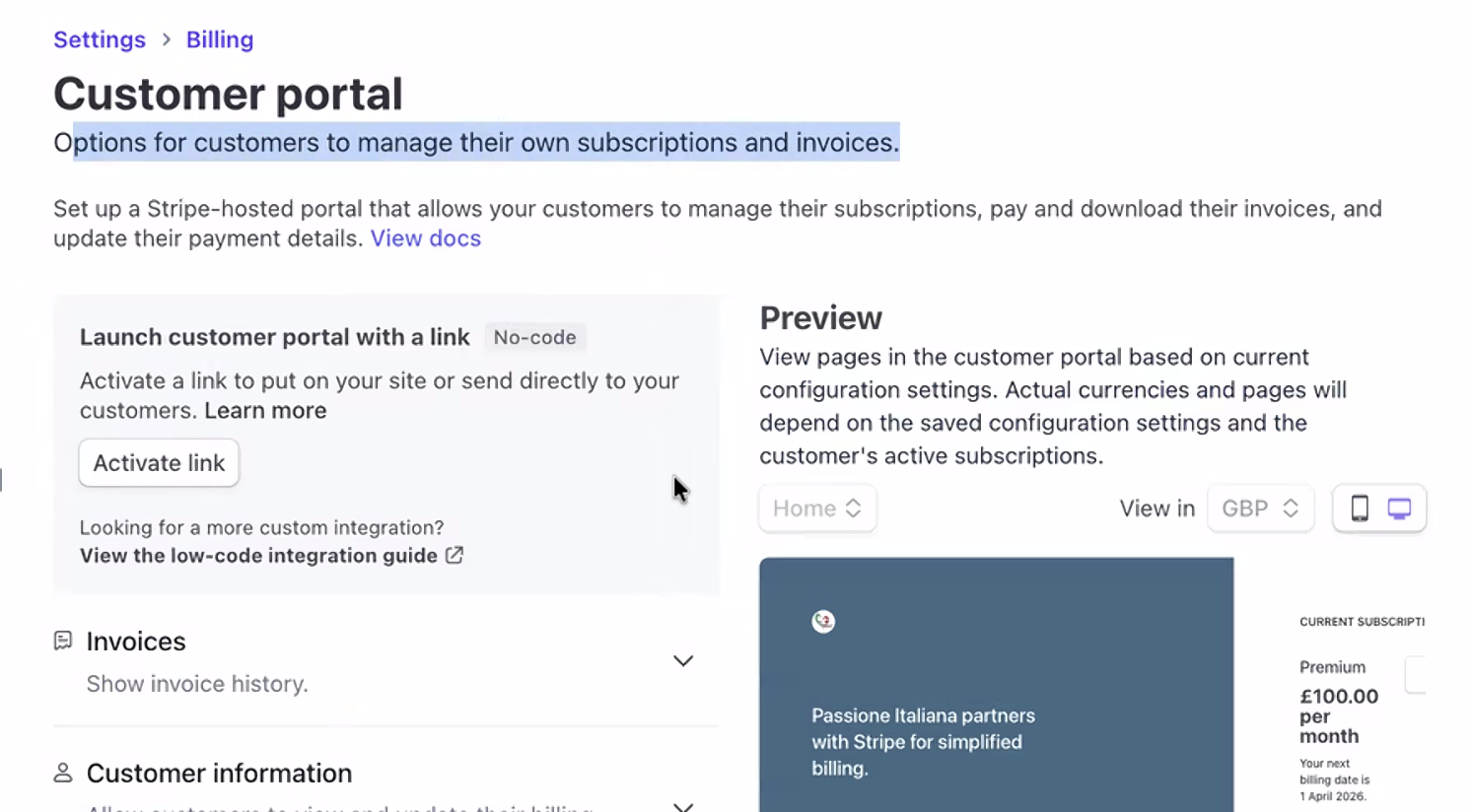Open the Billing breadcrumb link
1471x812 pixels.
click(x=220, y=39)
